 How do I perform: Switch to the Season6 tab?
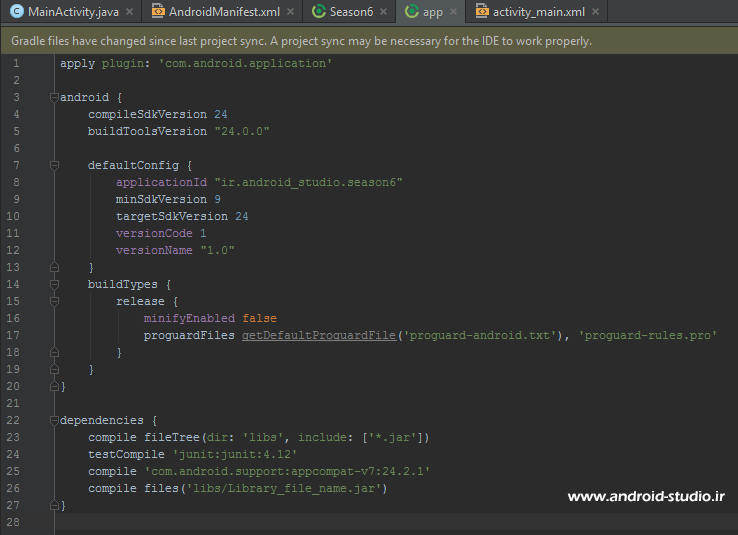(351, 13)
